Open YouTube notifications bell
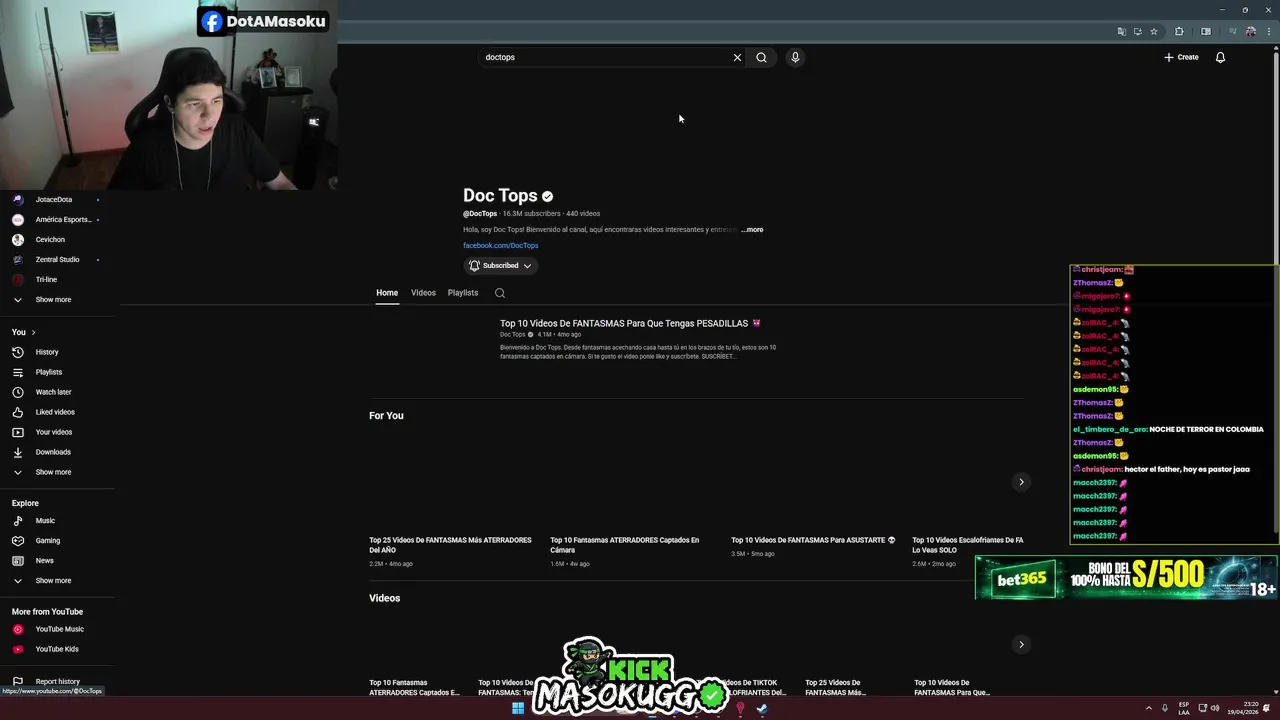Screen dimensions: 1280x720 point(1220,57)
